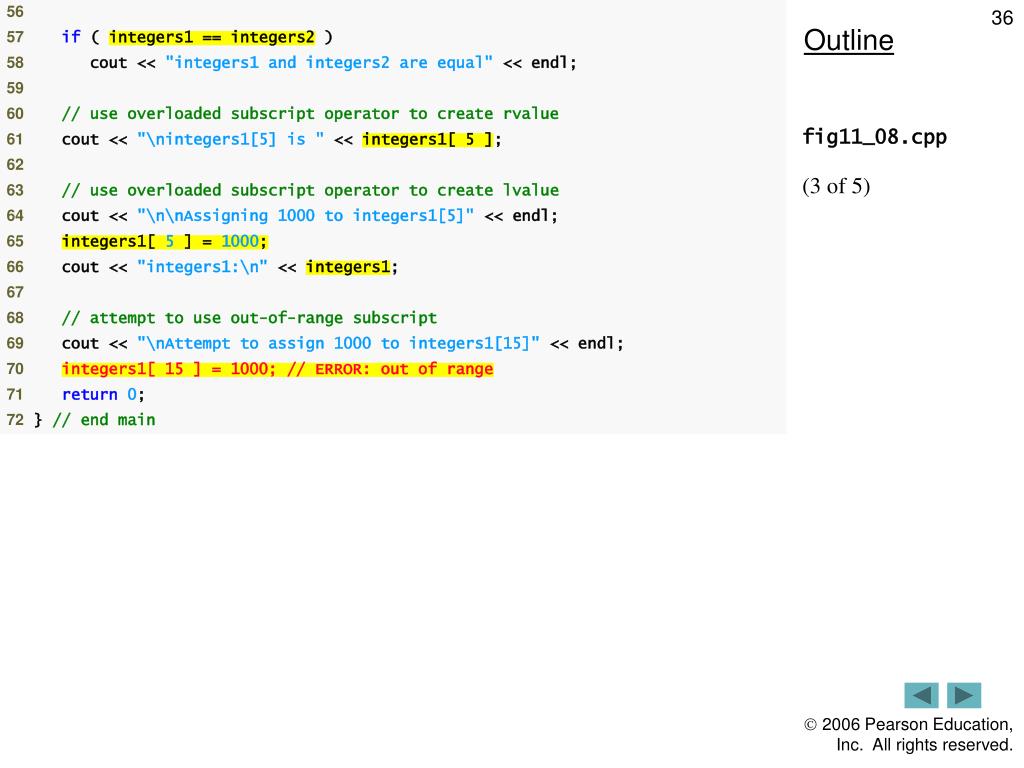
Task: Click comment about creating lvalue
Action: point(310,190)
